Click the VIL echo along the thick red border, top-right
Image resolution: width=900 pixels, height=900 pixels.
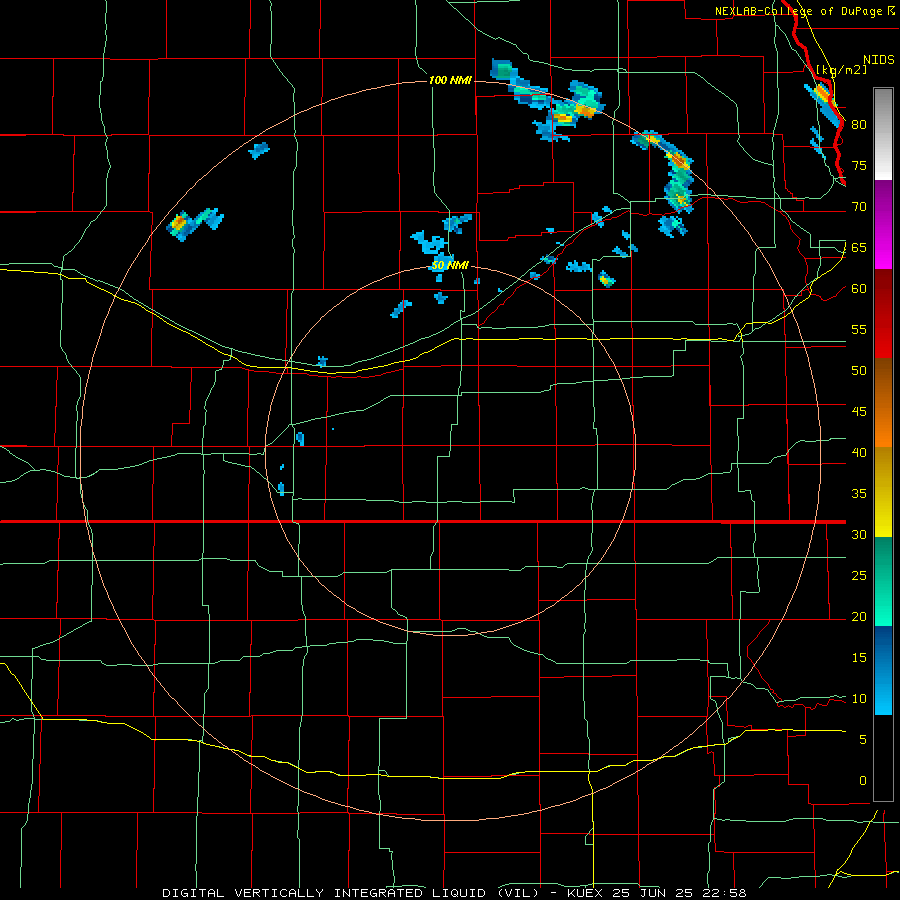(824, 103)
